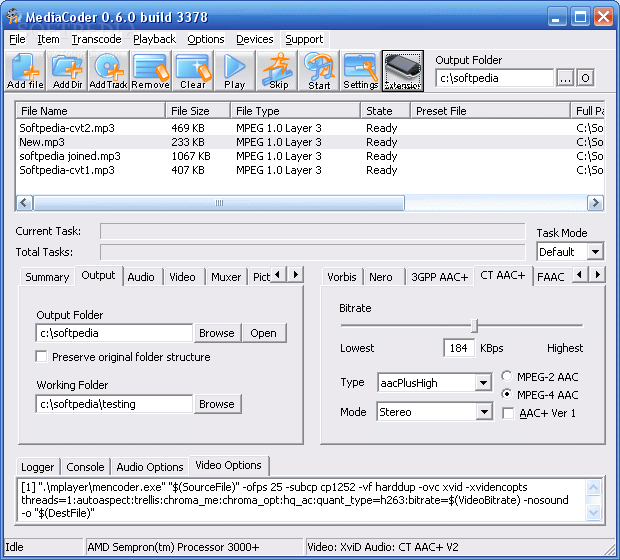Click the top Output Folder path field
The image size is (620, 560).
pos(495,78)
